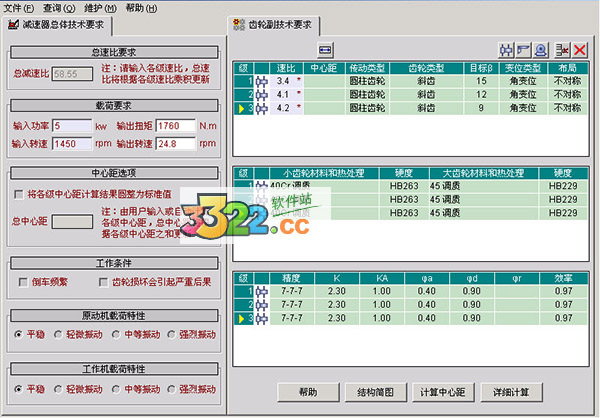600x418 pixels.
Task: Click the delete-row icon with small red x
Action: (x=562, y=50)
